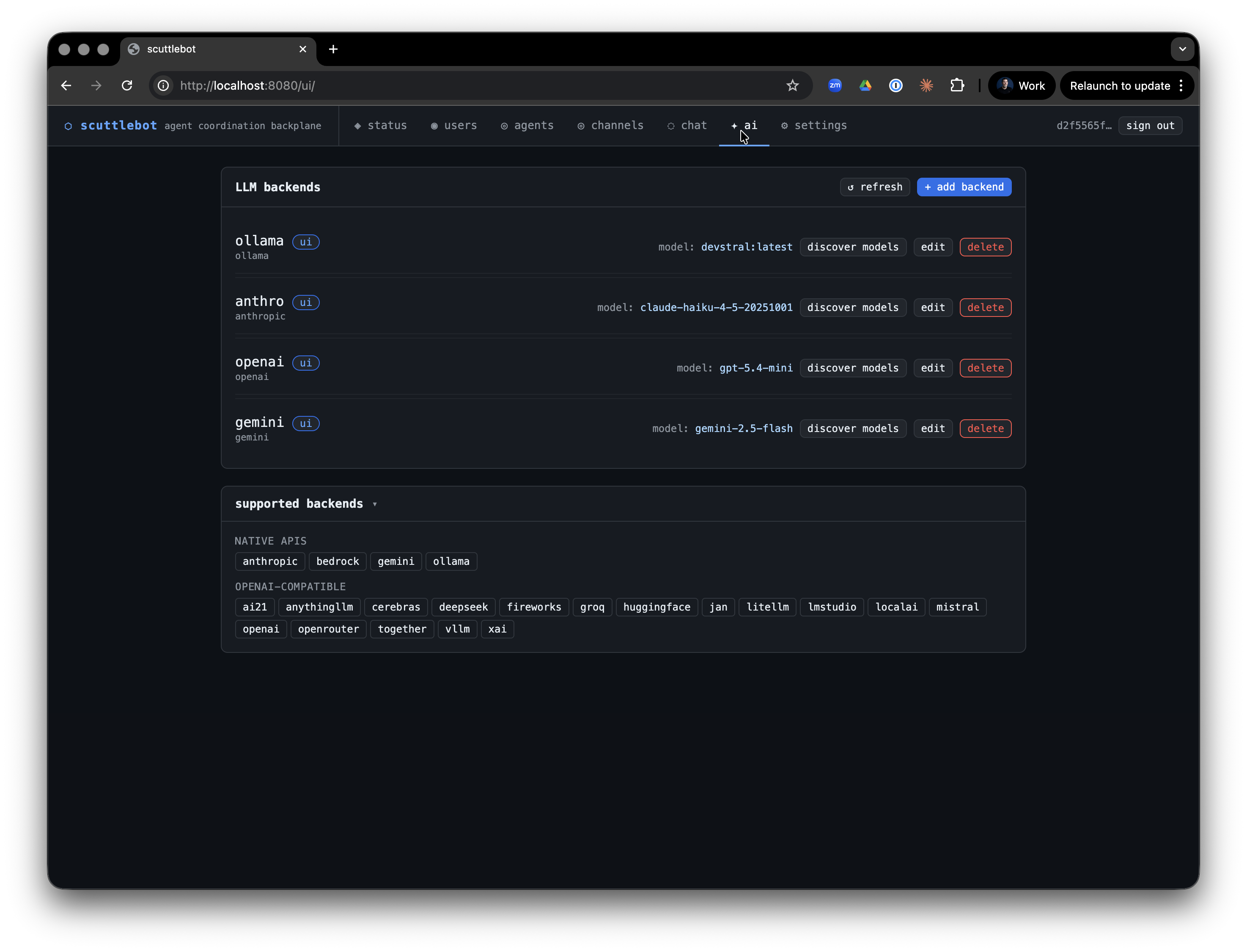Switch to the users tab
This screenshot has height=952, width=1247.
pos(453,125)
